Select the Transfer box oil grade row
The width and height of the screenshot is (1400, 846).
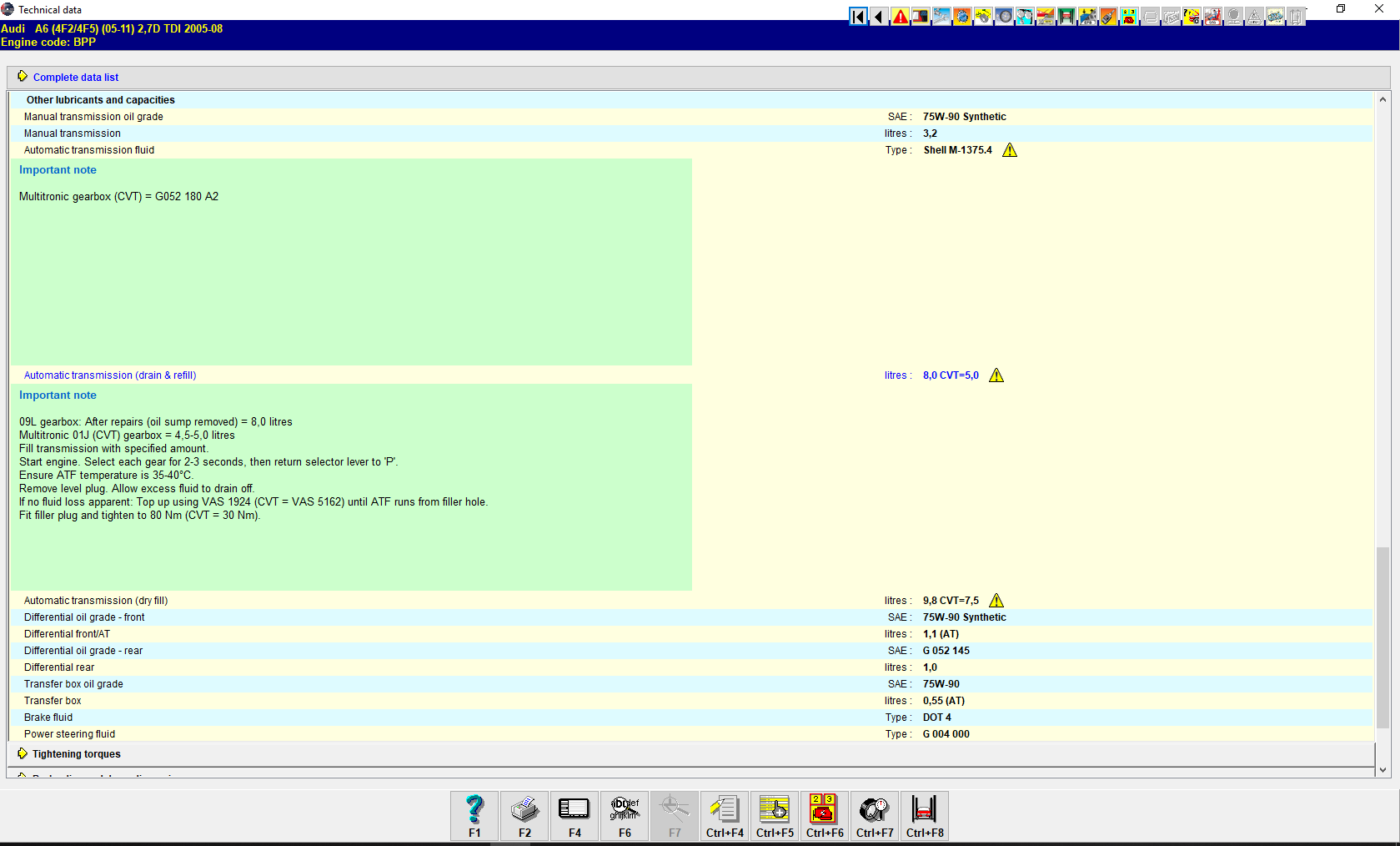click(690, 684)
